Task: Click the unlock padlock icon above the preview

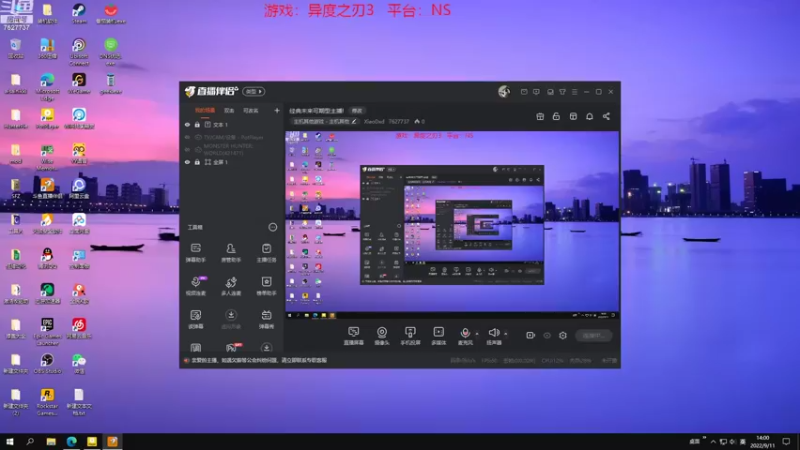Action: 556,116
